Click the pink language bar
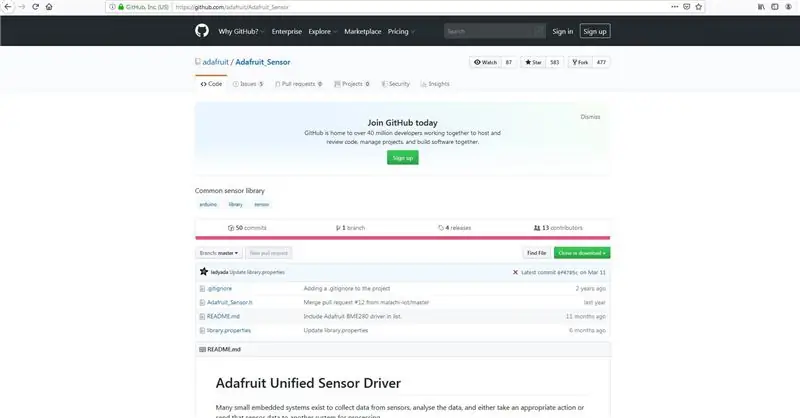Screen dimensions: 800x418 [403, 238]
